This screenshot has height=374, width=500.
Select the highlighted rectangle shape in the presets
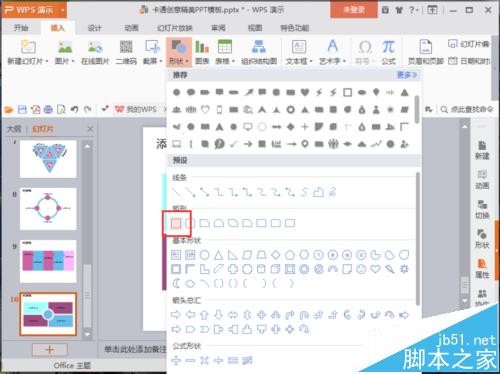click(176, 223)
